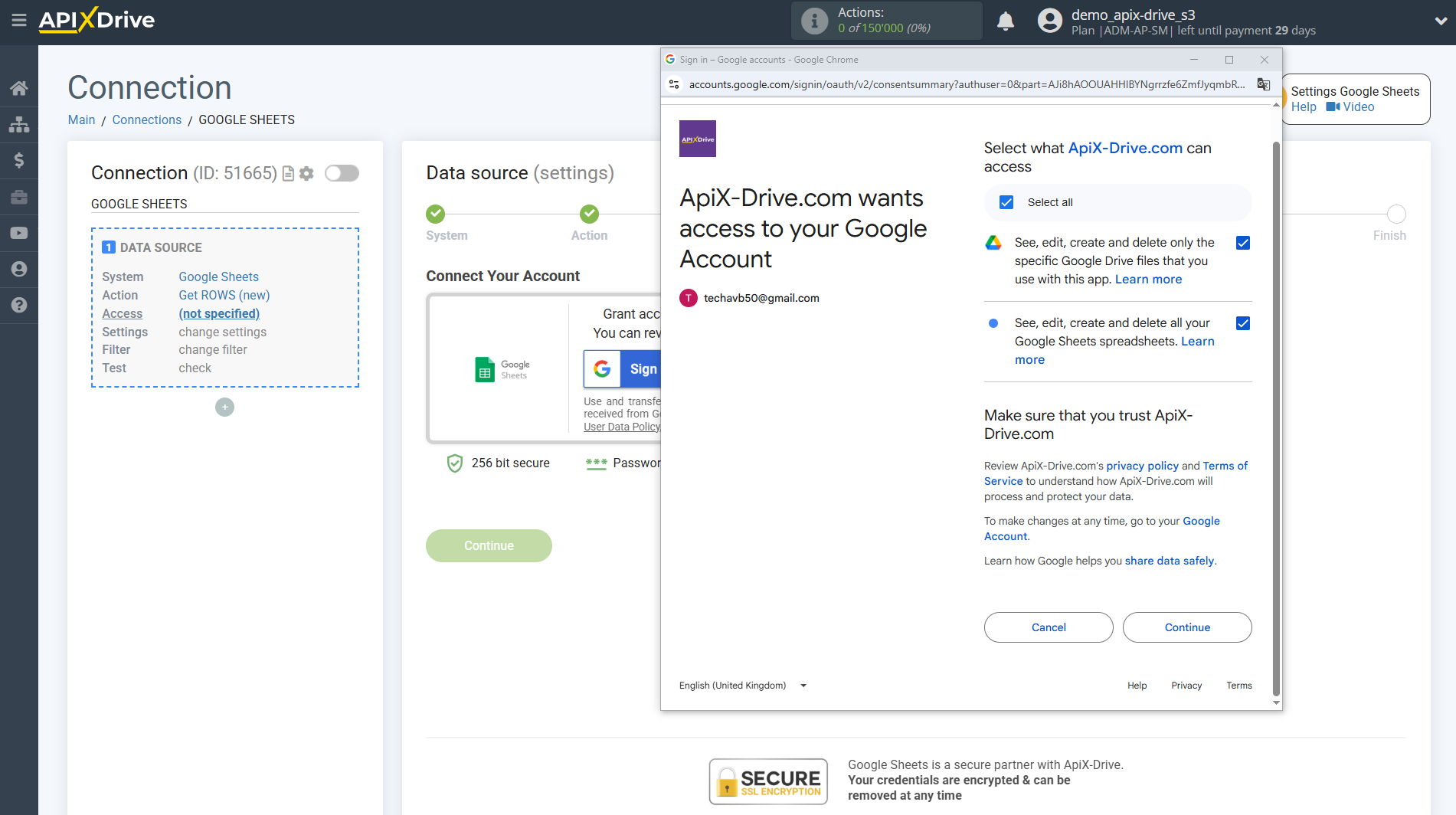Click Cancel in the consent popup

1049,627
